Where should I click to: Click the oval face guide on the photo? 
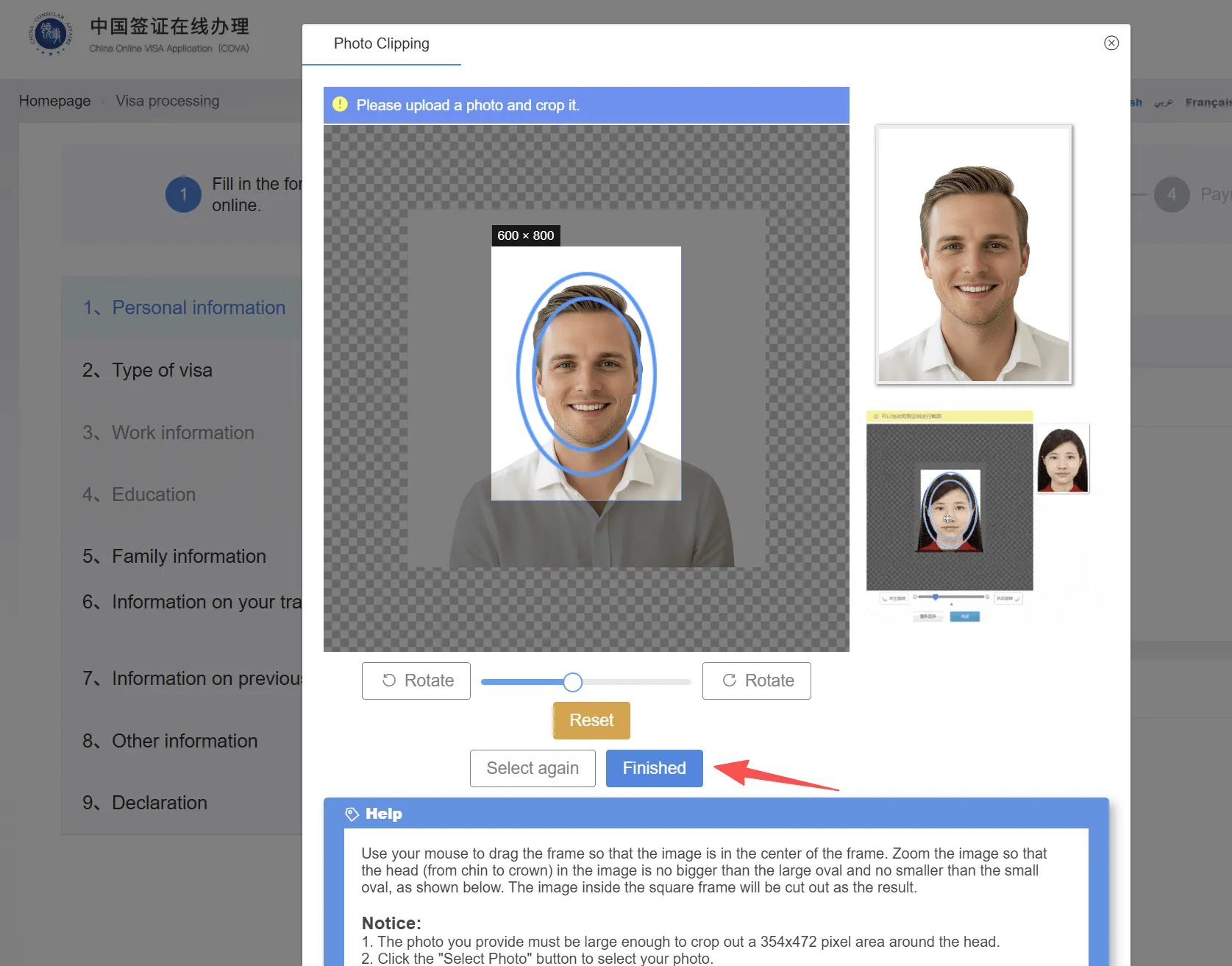[x=586, y=374]
